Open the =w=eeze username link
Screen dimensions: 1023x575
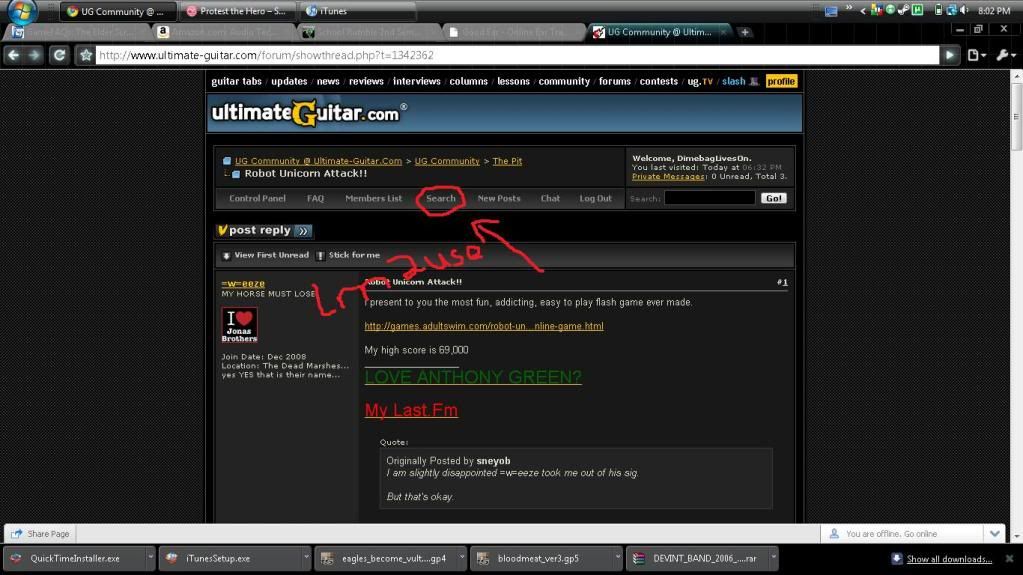[x=243, y=284]
